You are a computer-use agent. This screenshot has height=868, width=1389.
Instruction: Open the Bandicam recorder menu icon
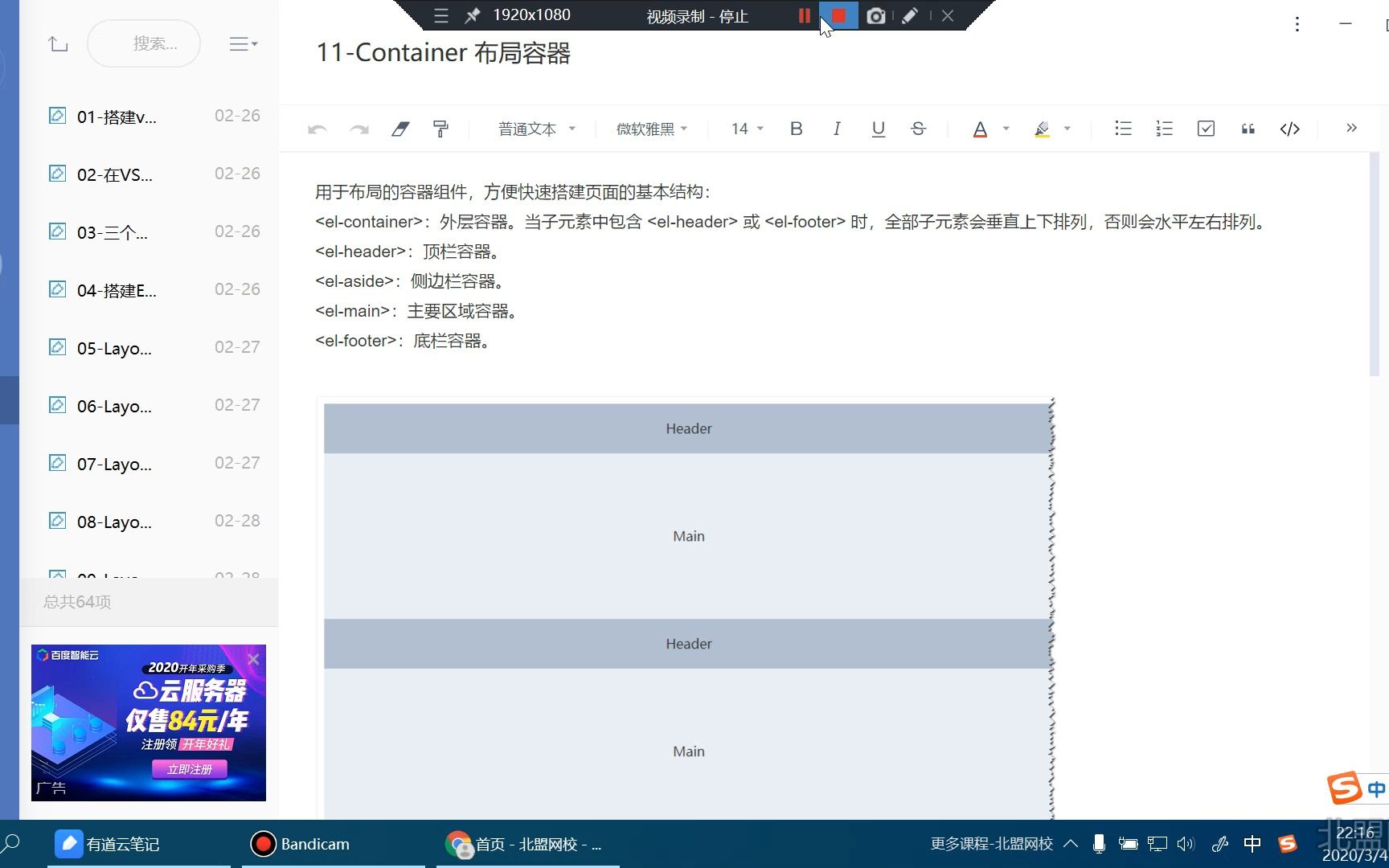tap(440, 15)
